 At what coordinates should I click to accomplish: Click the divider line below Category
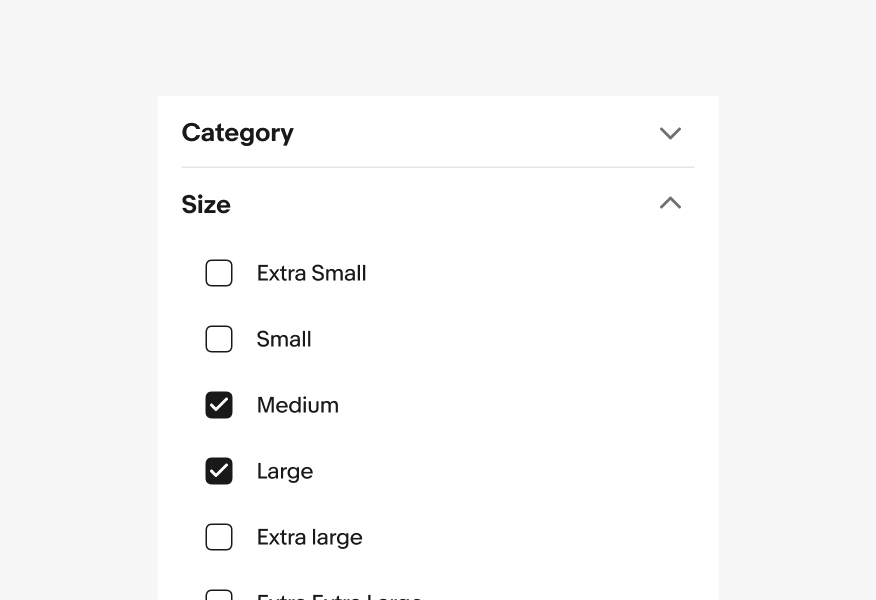tap(437, 167)
